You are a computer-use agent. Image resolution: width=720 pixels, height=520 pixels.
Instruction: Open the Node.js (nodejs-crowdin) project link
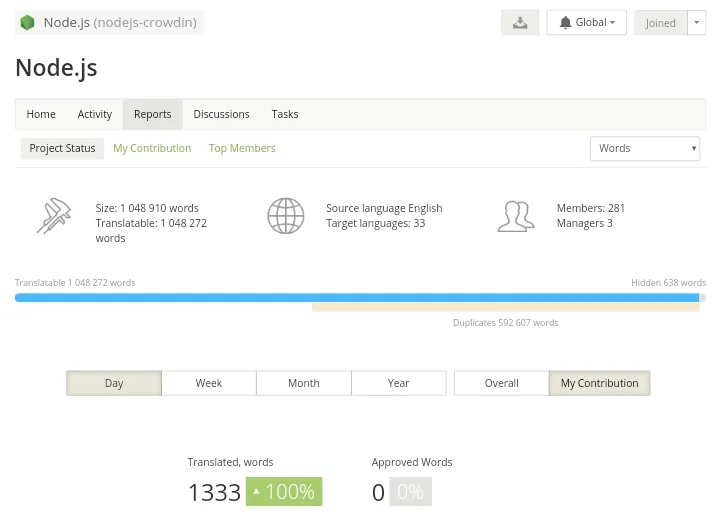[x=110, y=23]
